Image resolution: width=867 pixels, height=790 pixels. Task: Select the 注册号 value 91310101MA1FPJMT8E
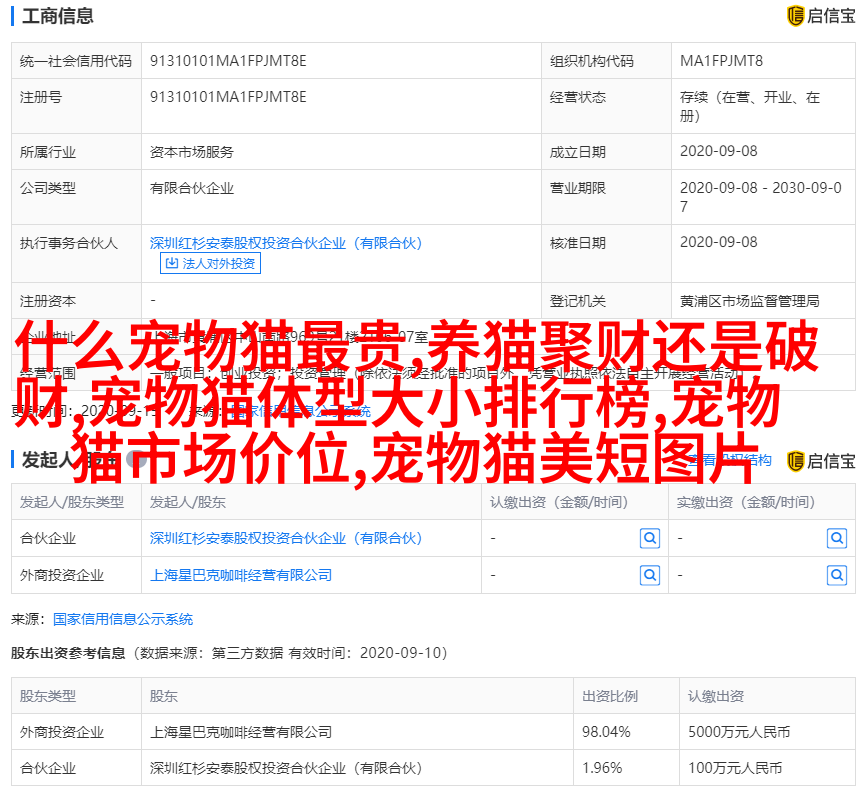[228, 97]
